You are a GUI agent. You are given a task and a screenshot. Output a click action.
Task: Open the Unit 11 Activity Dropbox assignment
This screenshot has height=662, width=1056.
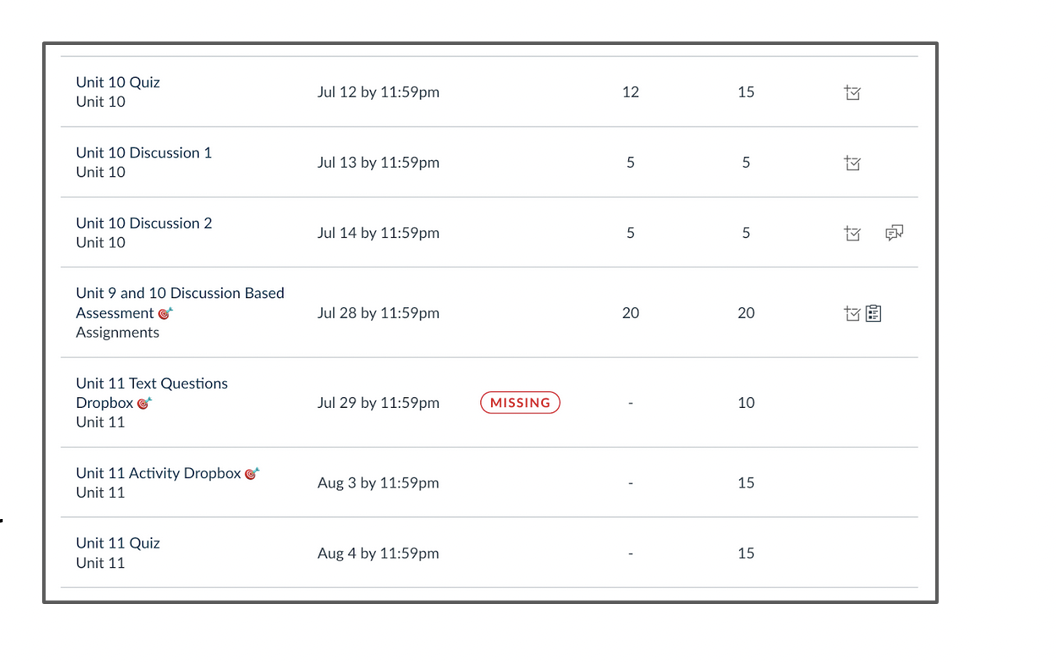click(x=158, y=473)
